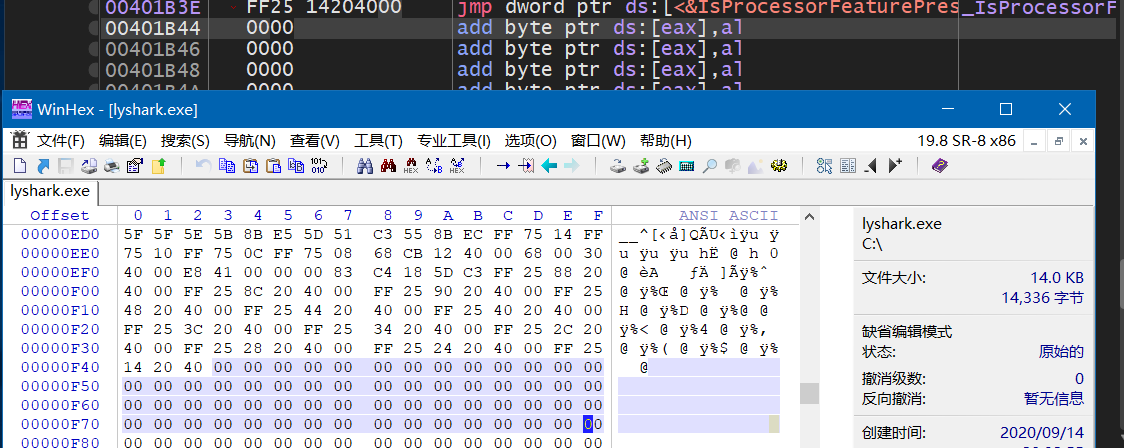Open the Calculator icon in toolbar

coord(686,166)
